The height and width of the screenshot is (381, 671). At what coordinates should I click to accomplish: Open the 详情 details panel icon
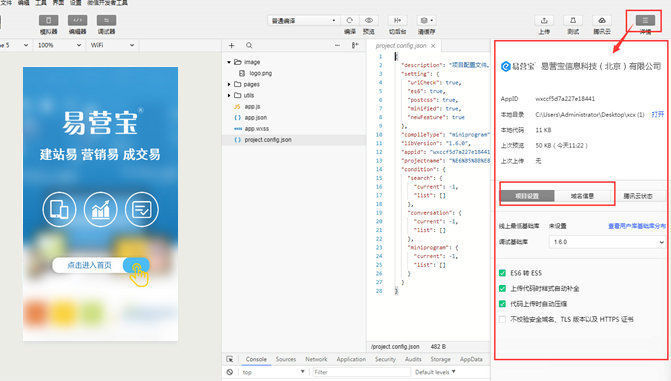645,20
